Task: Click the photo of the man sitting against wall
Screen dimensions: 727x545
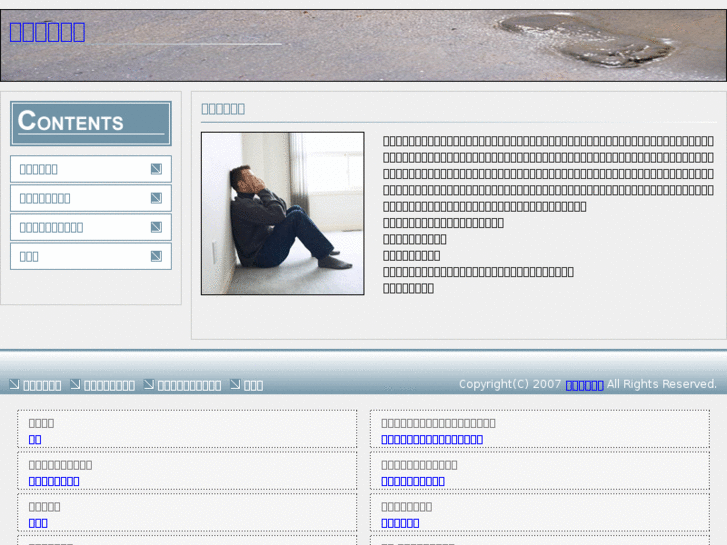Action: pos(283,213)
